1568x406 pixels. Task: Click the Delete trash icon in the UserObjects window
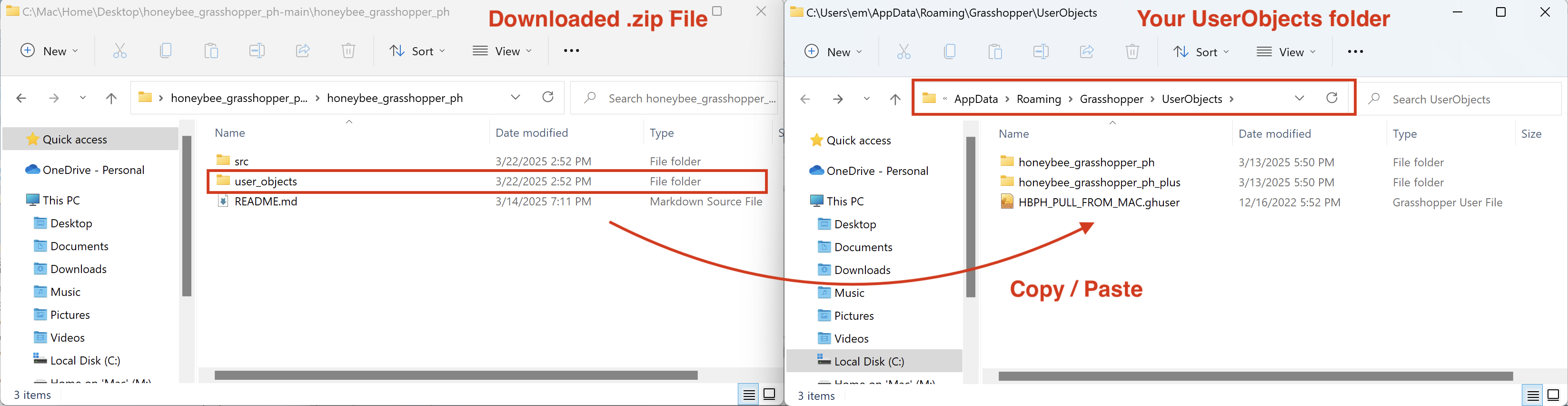pos(1132,52)
